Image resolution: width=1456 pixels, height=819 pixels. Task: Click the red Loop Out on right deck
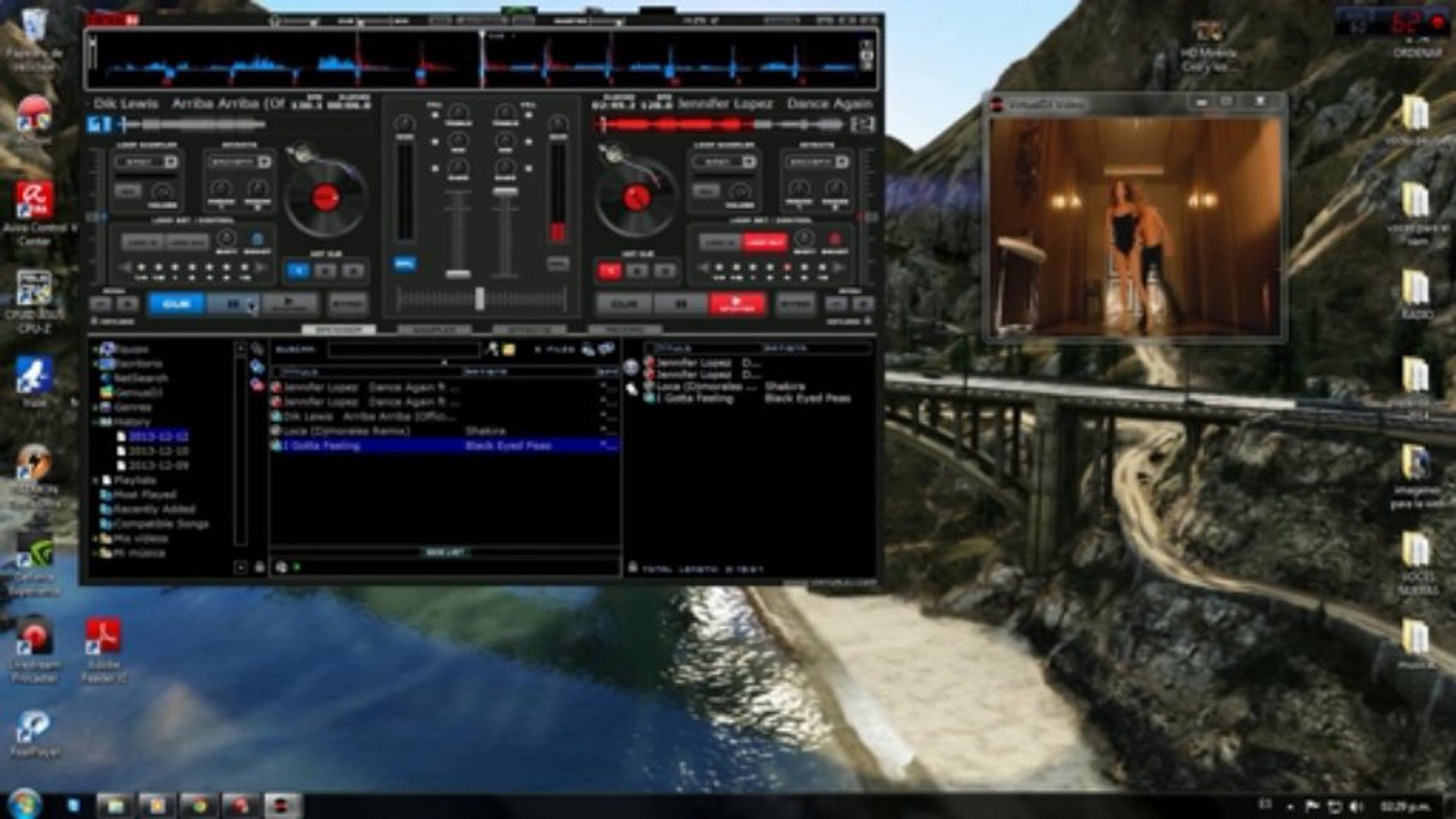coord(764,242)
